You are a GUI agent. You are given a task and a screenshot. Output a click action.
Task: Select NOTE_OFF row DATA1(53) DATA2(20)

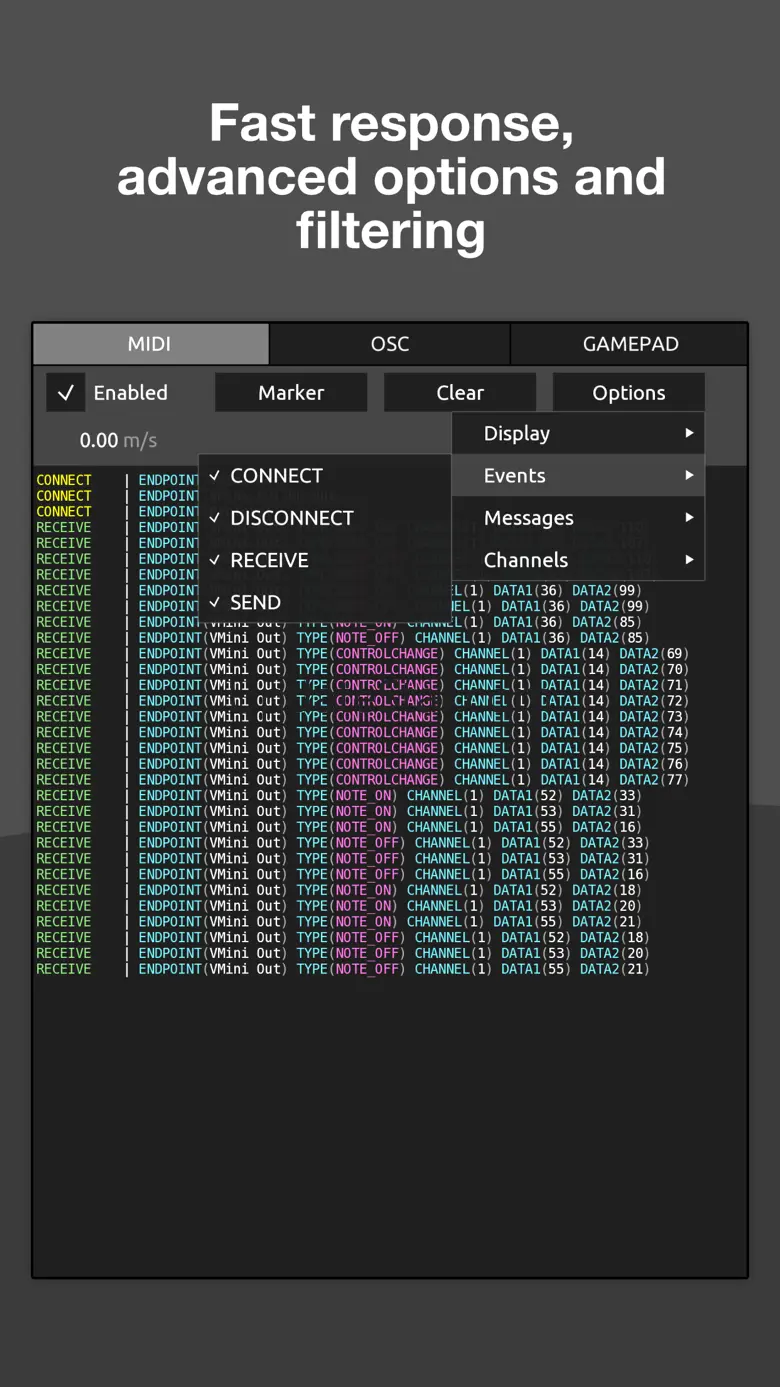pos(343,953)
